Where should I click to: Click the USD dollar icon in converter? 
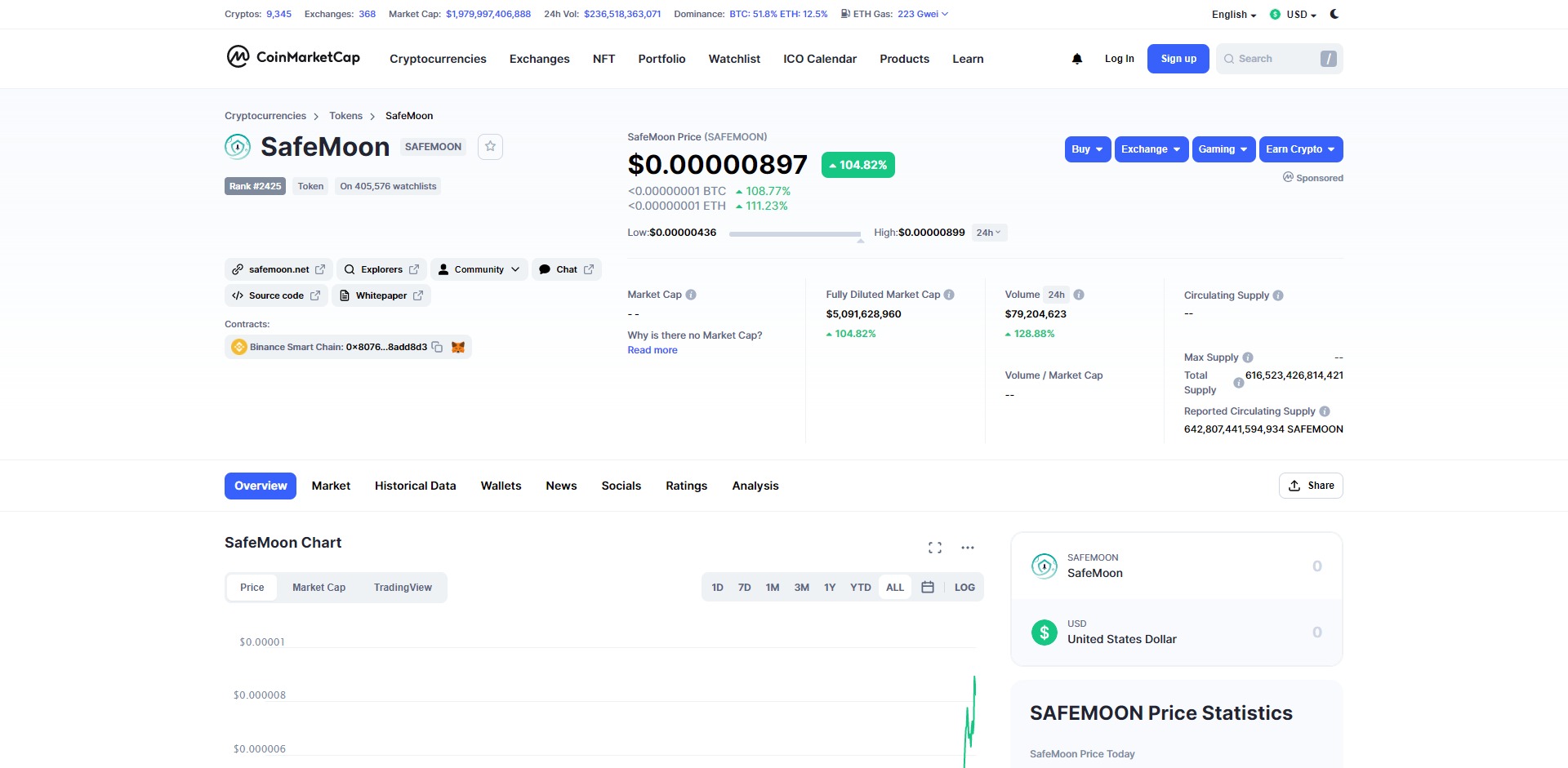click(1045, 632)
